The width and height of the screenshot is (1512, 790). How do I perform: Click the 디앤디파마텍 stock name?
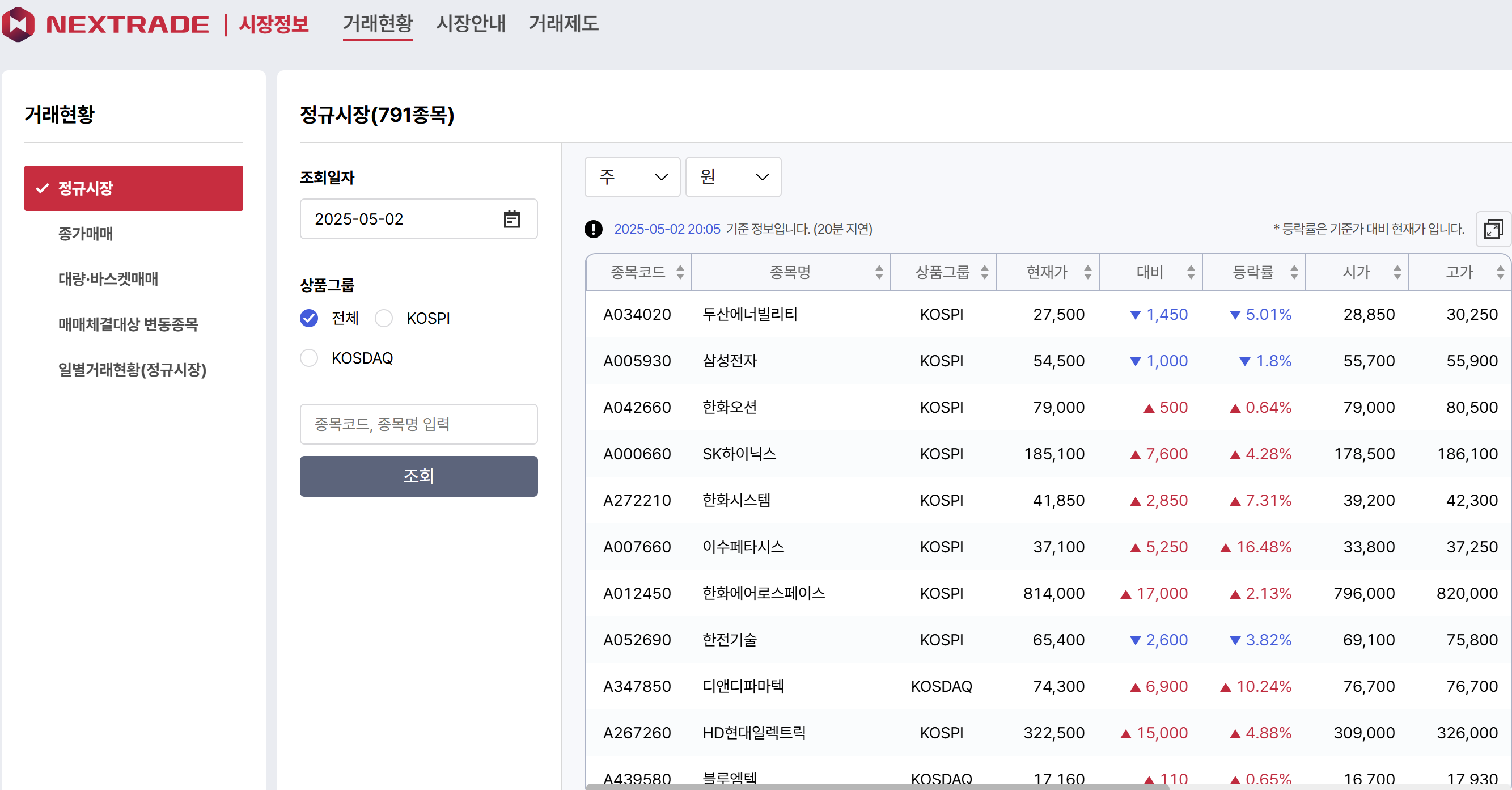(x=743, y=686)
